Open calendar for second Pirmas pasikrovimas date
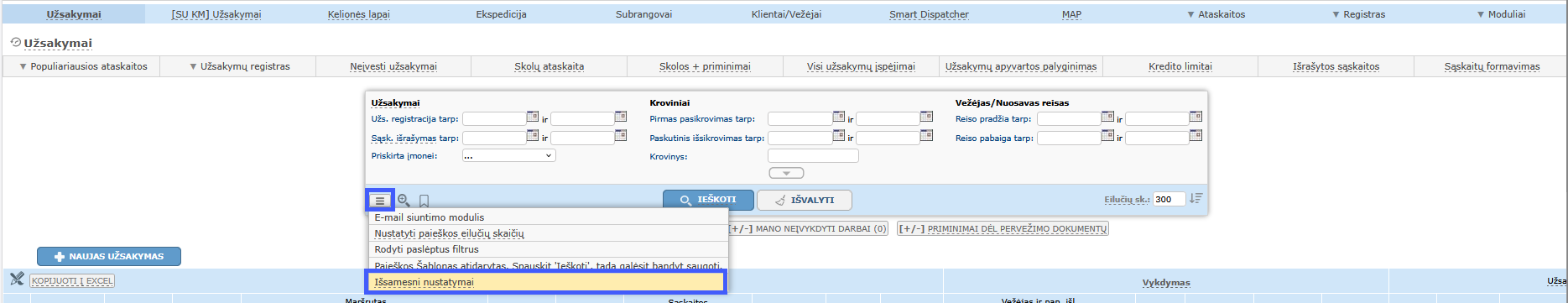Viewport: 1568px width, 303px height. [927, 117]
